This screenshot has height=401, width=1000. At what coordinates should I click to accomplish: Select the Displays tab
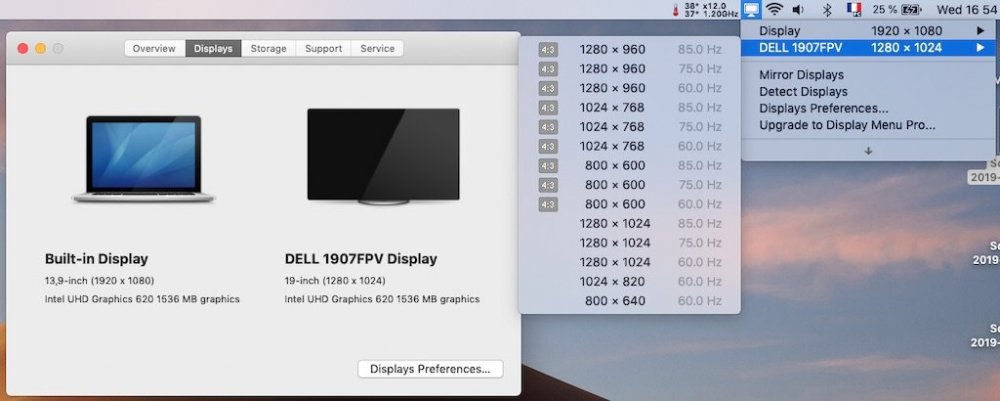pos(213,48)
